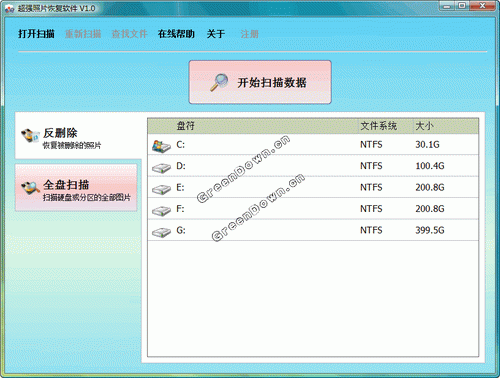
Task: Choose the greyed 查找文件 menu item
Action: (x=129, y=34)
